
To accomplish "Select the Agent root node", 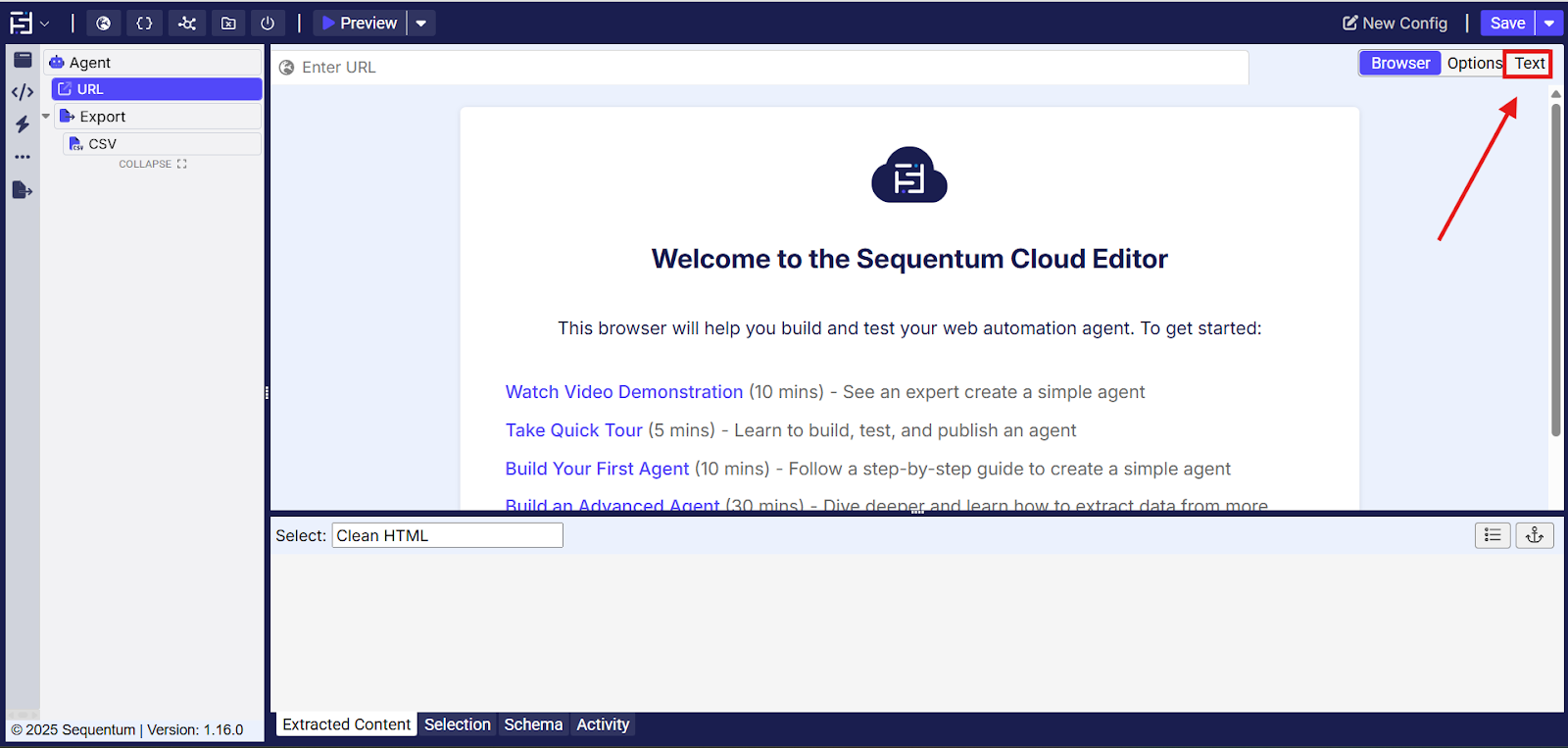I will [x=153, y=62].
